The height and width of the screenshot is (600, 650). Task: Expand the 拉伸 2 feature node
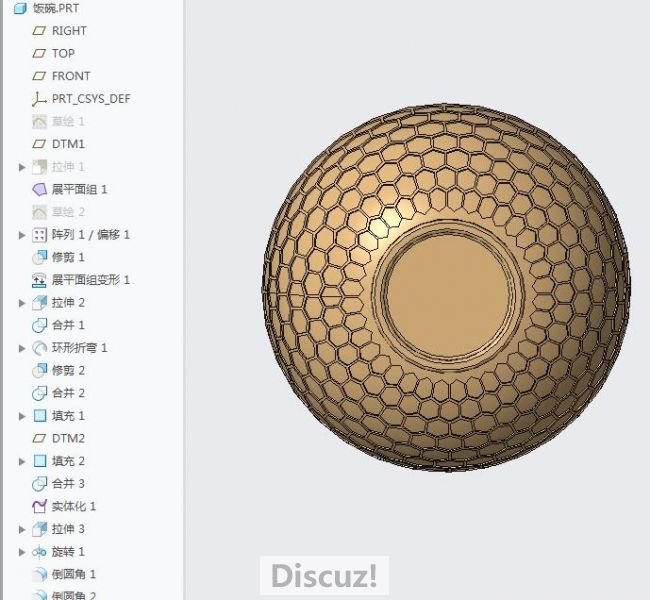click(x=22, y=303)
